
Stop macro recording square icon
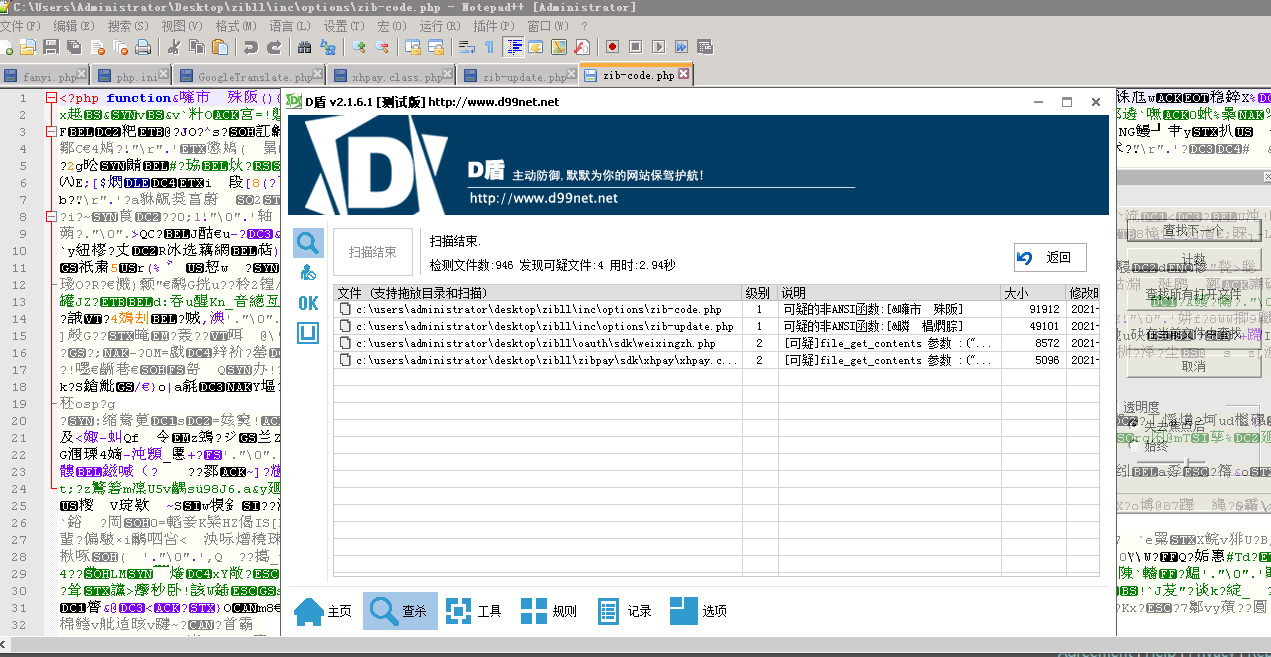[635, 47]
